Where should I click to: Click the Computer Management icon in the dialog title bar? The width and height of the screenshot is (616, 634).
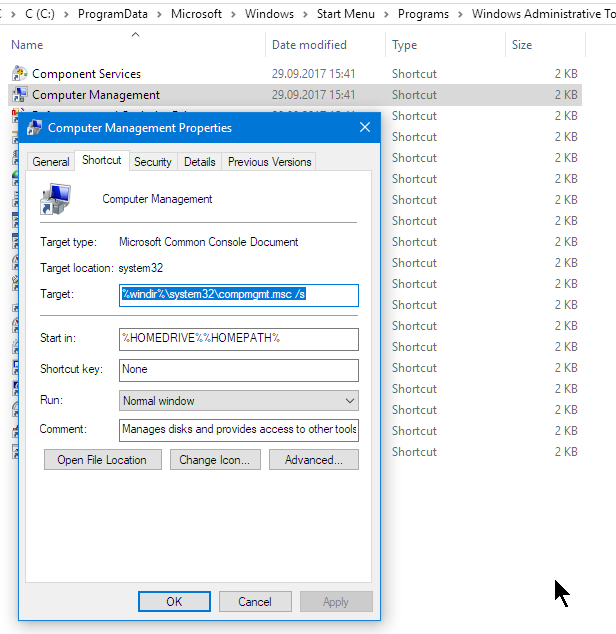[x=35, y=128]
